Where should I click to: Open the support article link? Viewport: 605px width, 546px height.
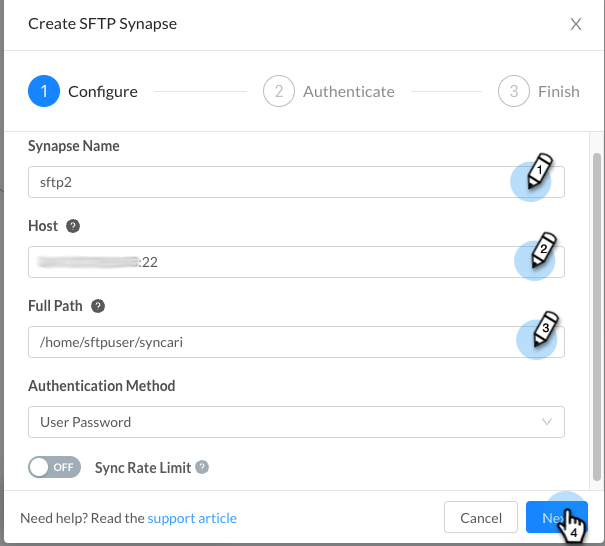(192, 518)
